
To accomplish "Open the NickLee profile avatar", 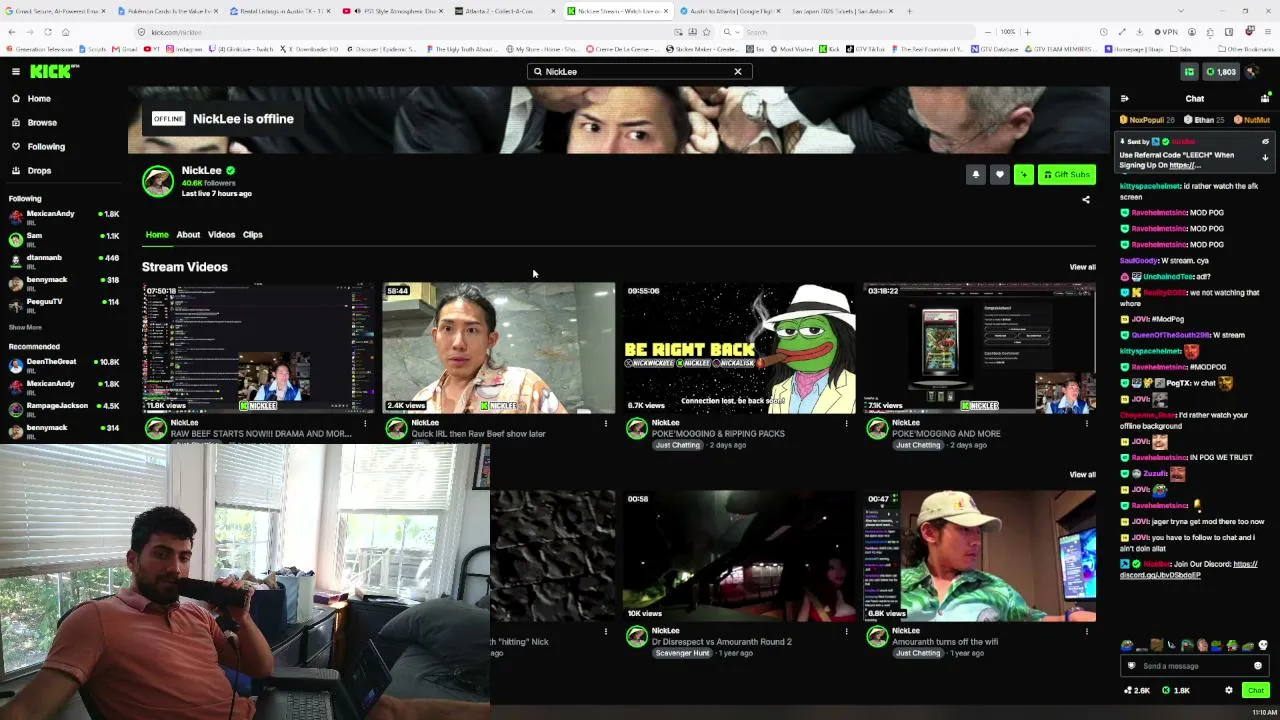I will coord(158,181).
